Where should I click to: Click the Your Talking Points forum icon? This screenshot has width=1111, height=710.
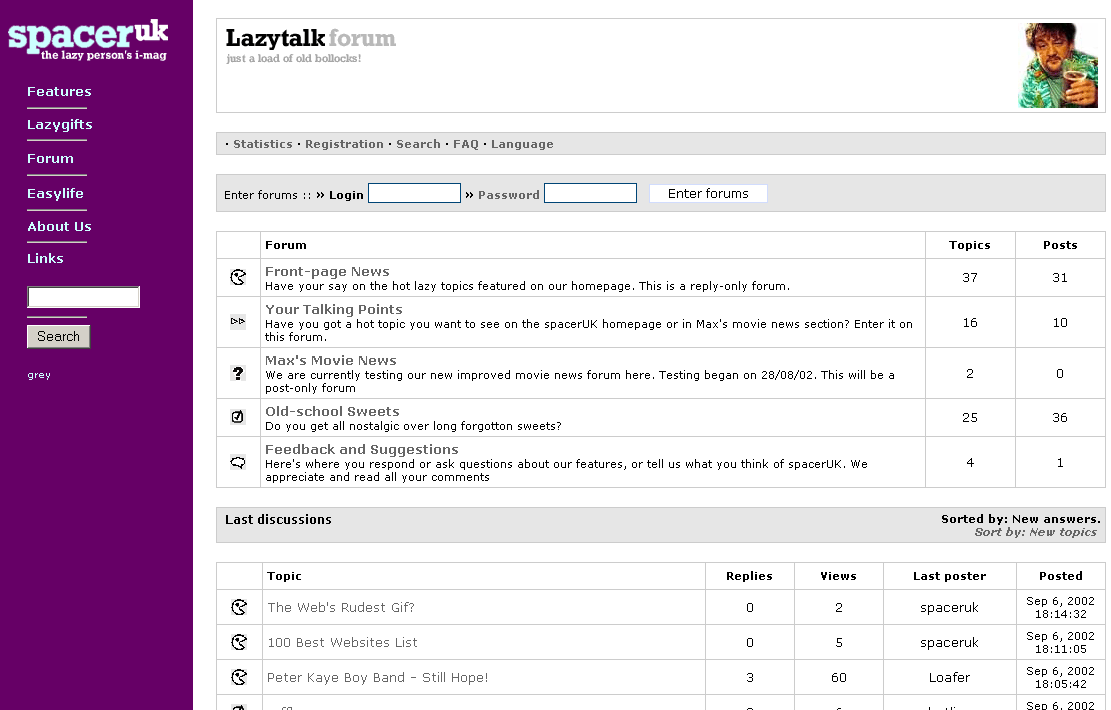238,322
